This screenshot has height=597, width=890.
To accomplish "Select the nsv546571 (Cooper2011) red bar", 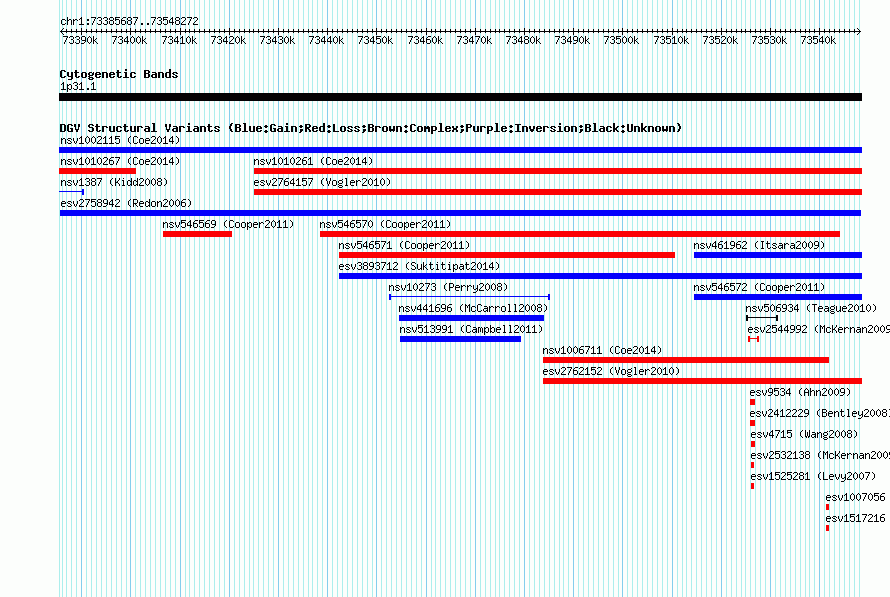I will click(507, 255).
